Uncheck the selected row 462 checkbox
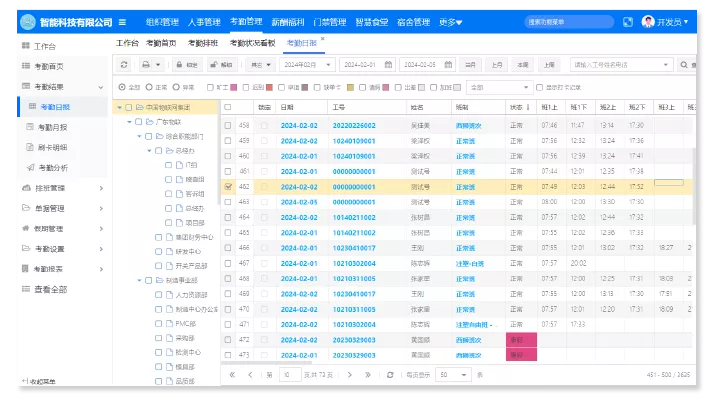This screenshot has width=714, height=395. tap(228, 187)
